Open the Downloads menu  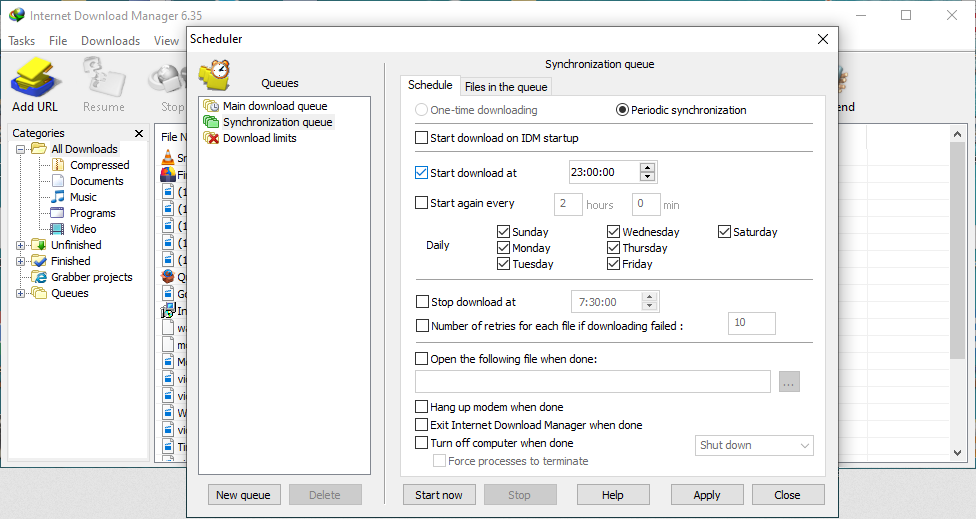(x=110, y=40)
